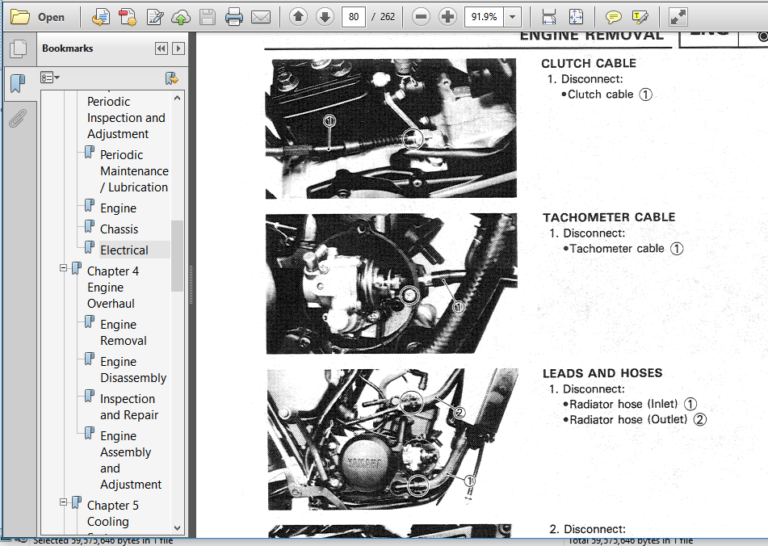Click bookmarks scrollbar down arrow
768x546 pixels.
pyautogui.click(x=177, y=528)
